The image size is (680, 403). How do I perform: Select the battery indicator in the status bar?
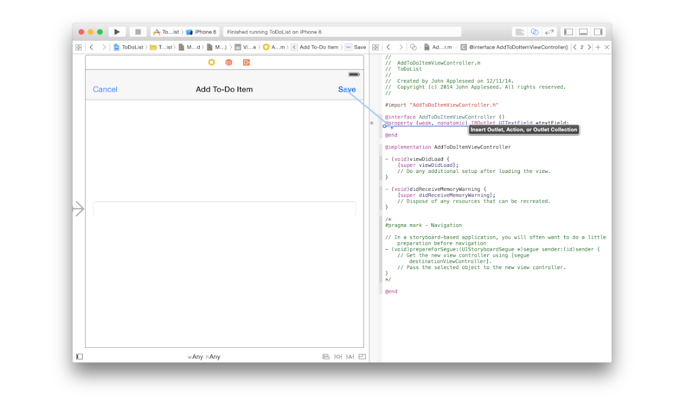354,75
